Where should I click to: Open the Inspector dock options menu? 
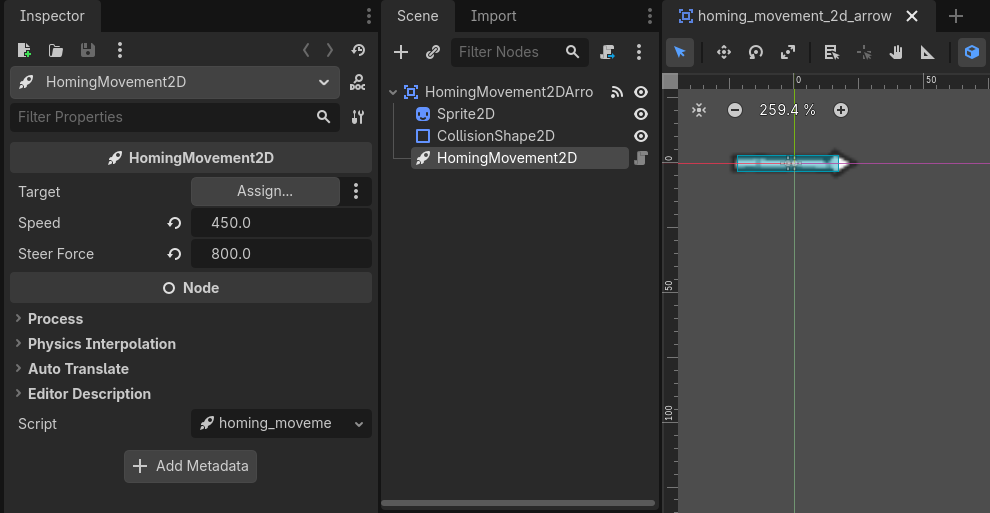[369, 16]
